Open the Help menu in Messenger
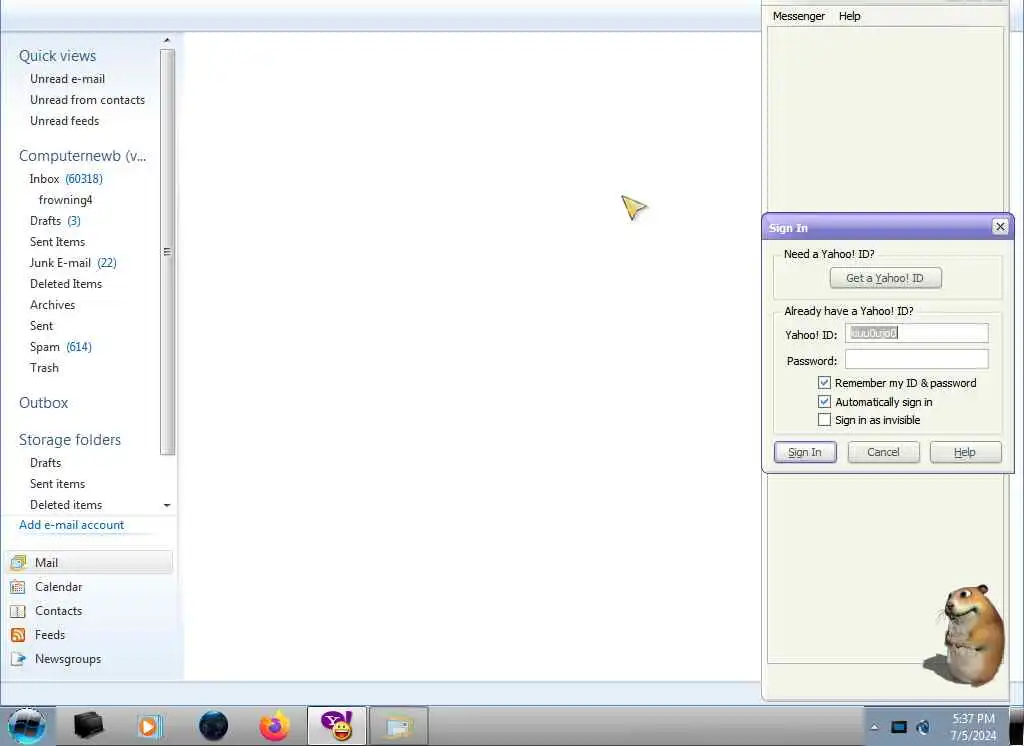Viewport: 1024px width, 746px height. click(x=849, y=16)
